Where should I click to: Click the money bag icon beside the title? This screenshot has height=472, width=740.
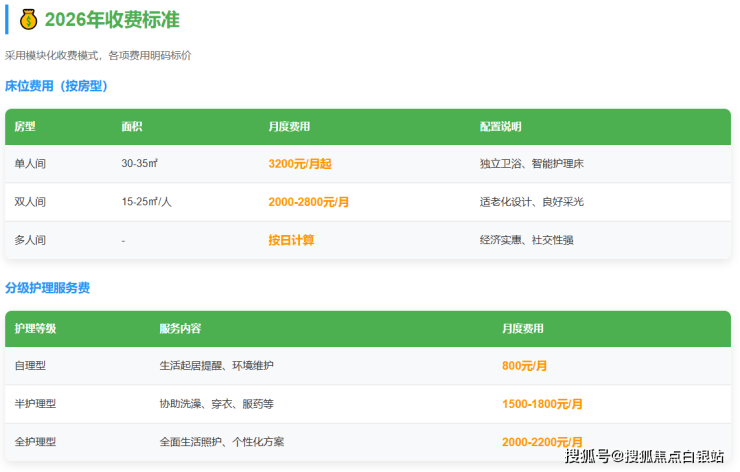[28, 19]
